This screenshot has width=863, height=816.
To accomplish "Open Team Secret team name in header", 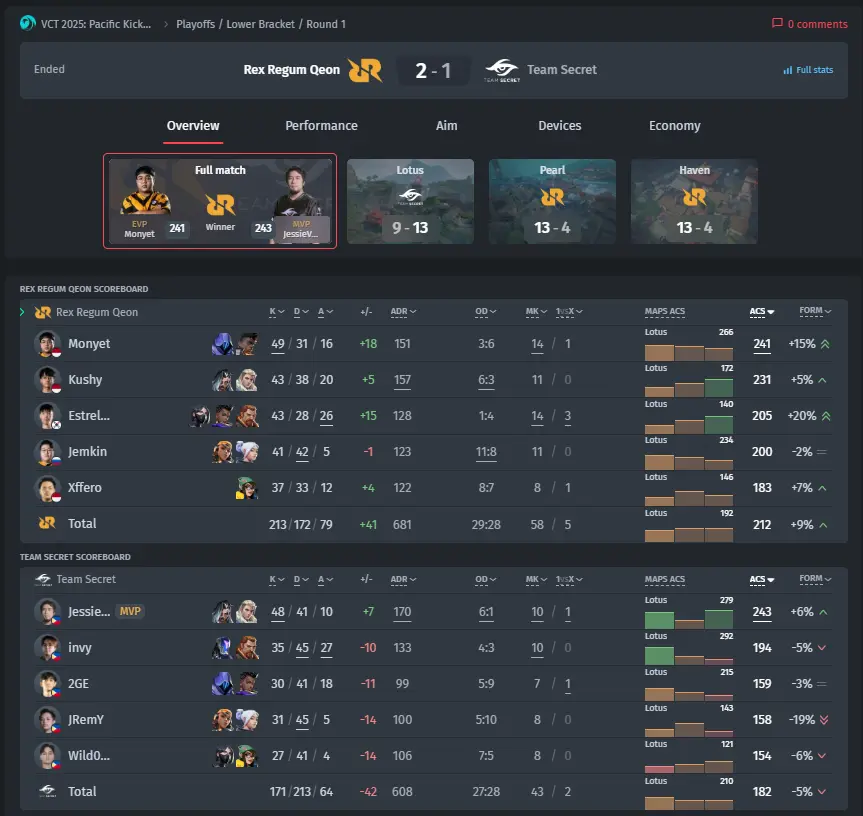I will (x=562, y=70).
